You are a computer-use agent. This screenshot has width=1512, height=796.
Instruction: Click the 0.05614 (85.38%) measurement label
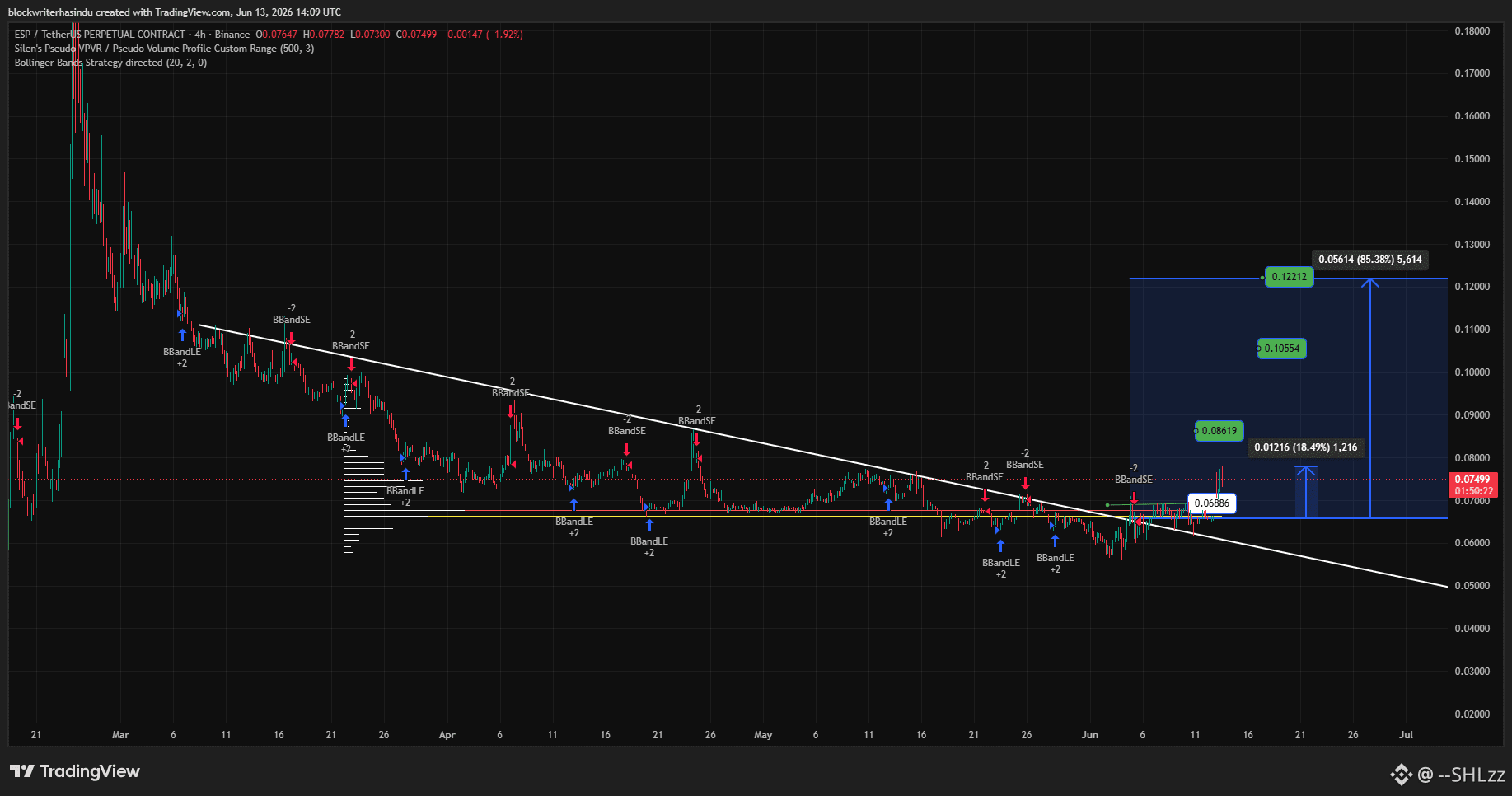(1369, 260)
